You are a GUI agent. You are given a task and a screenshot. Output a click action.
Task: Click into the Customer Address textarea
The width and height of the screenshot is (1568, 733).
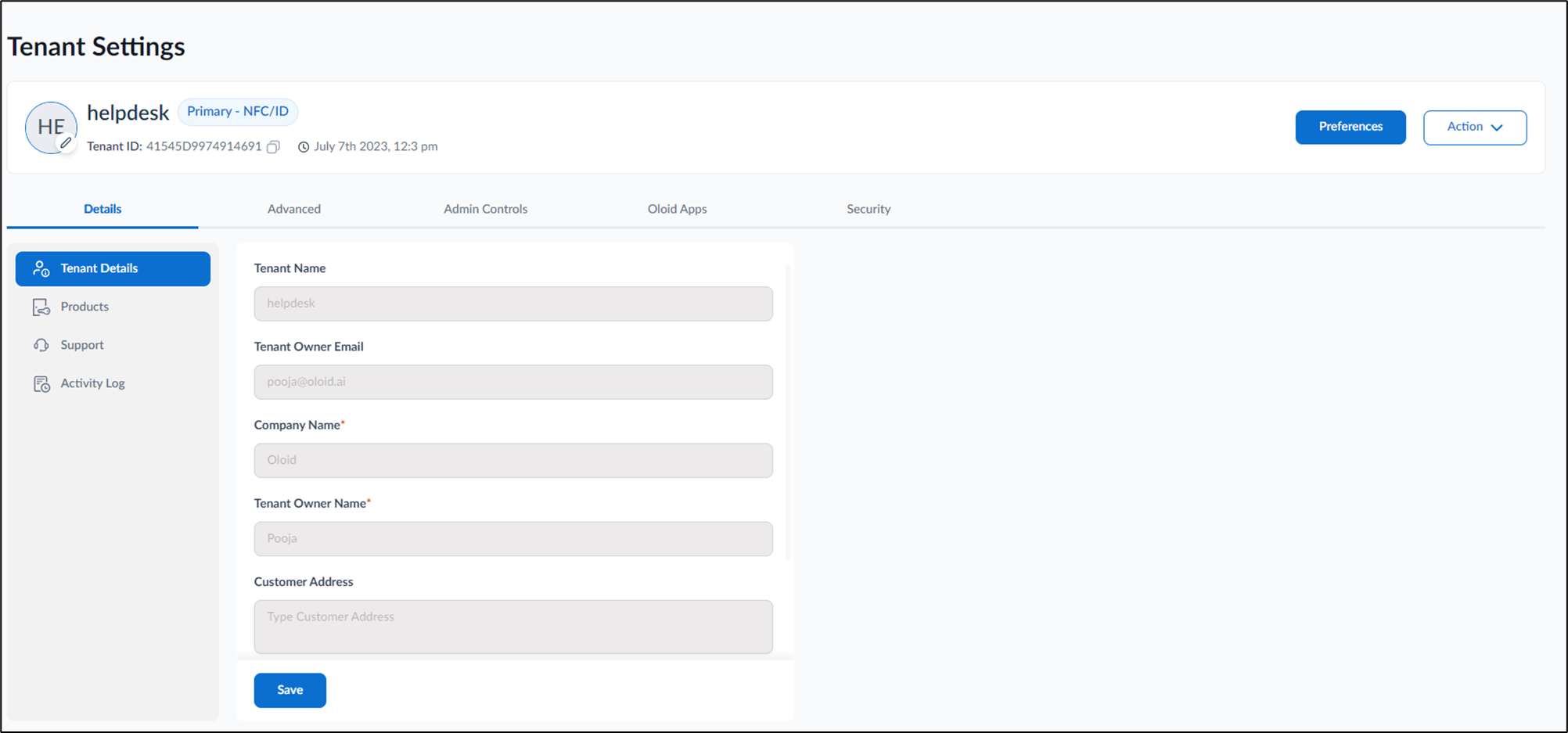(x=513, y=627)
